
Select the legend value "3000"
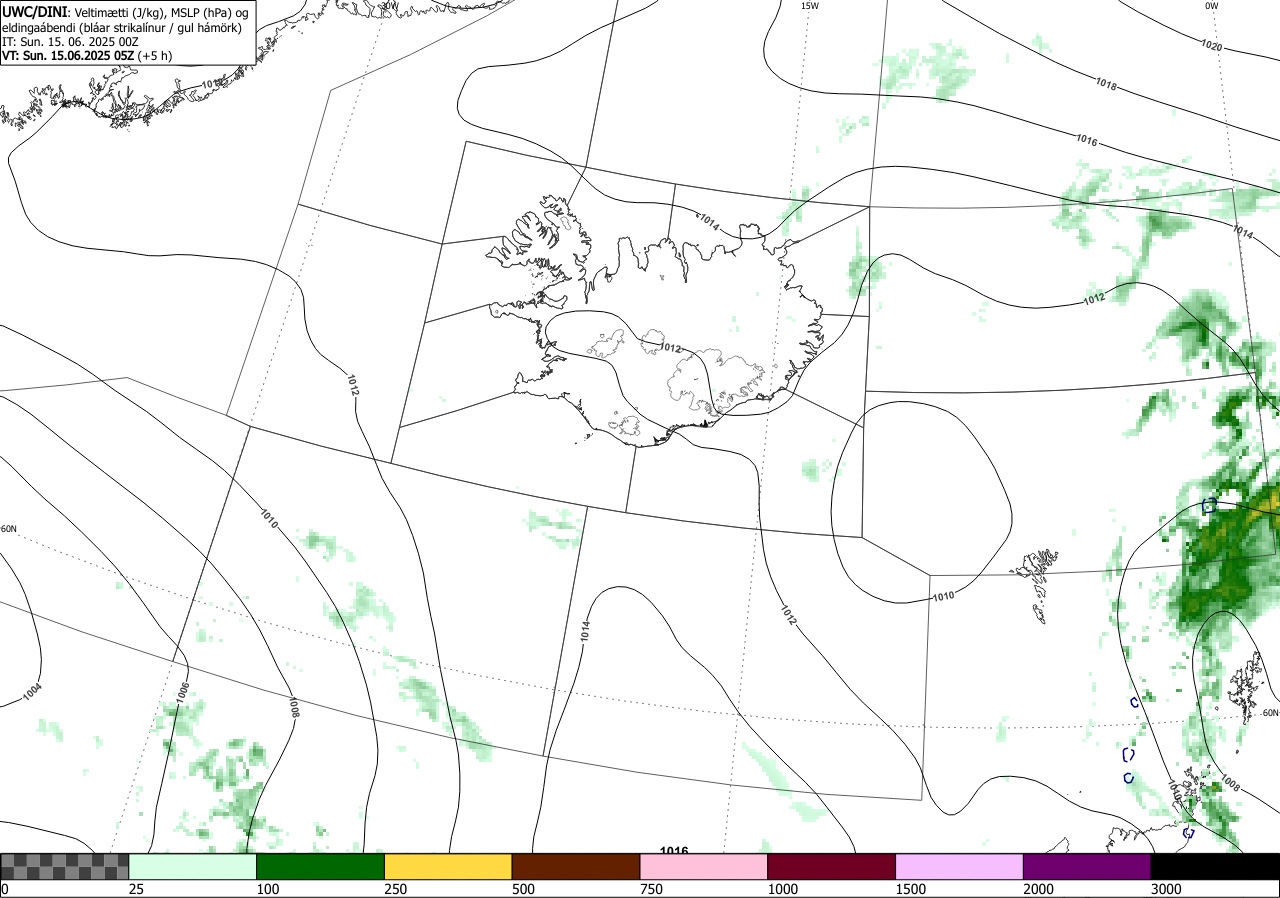[x=1167, y=889]
